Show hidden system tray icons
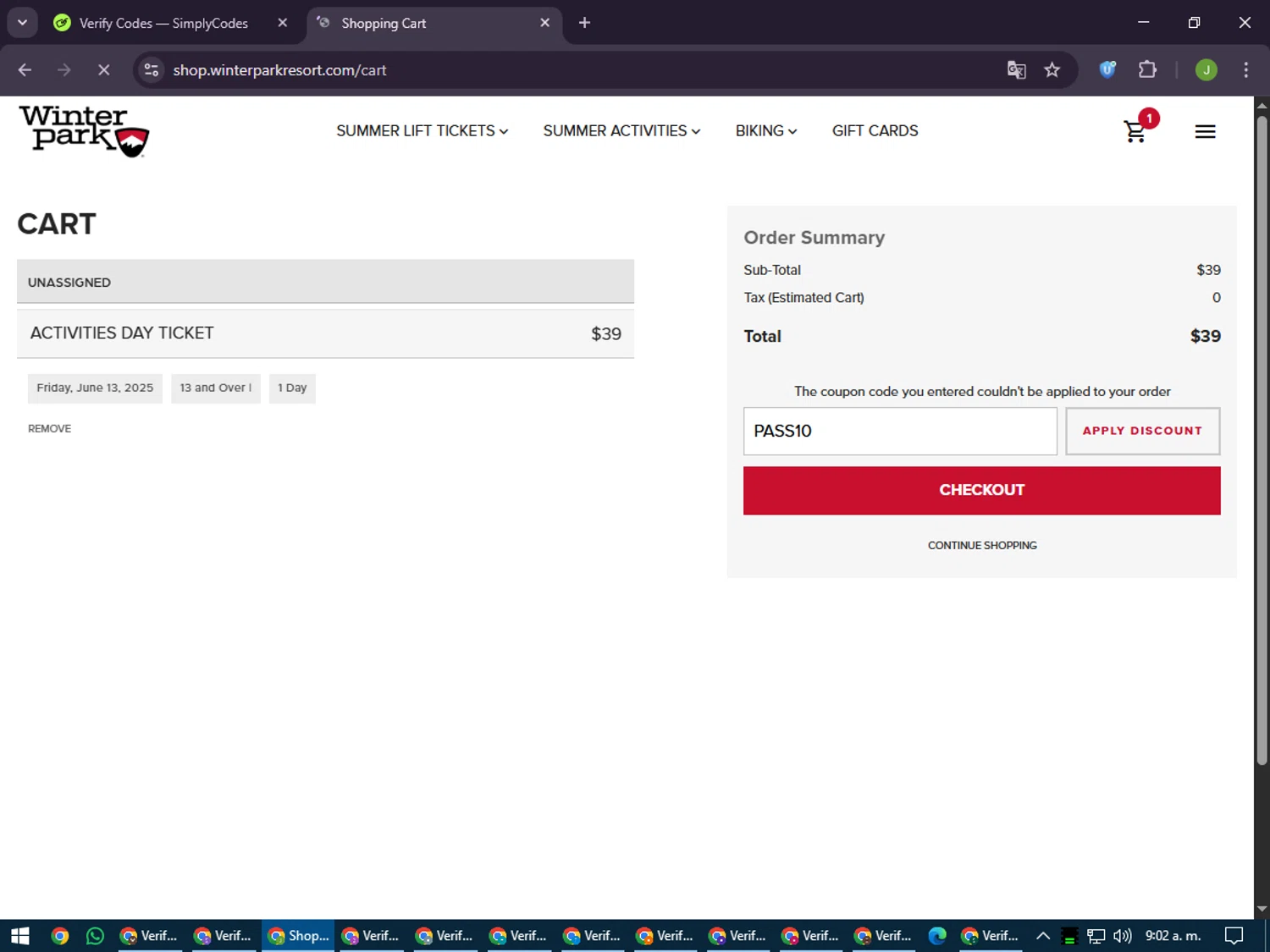Screen dimensions: 1270x952 pyautogui.click(x=1043, y=935)
